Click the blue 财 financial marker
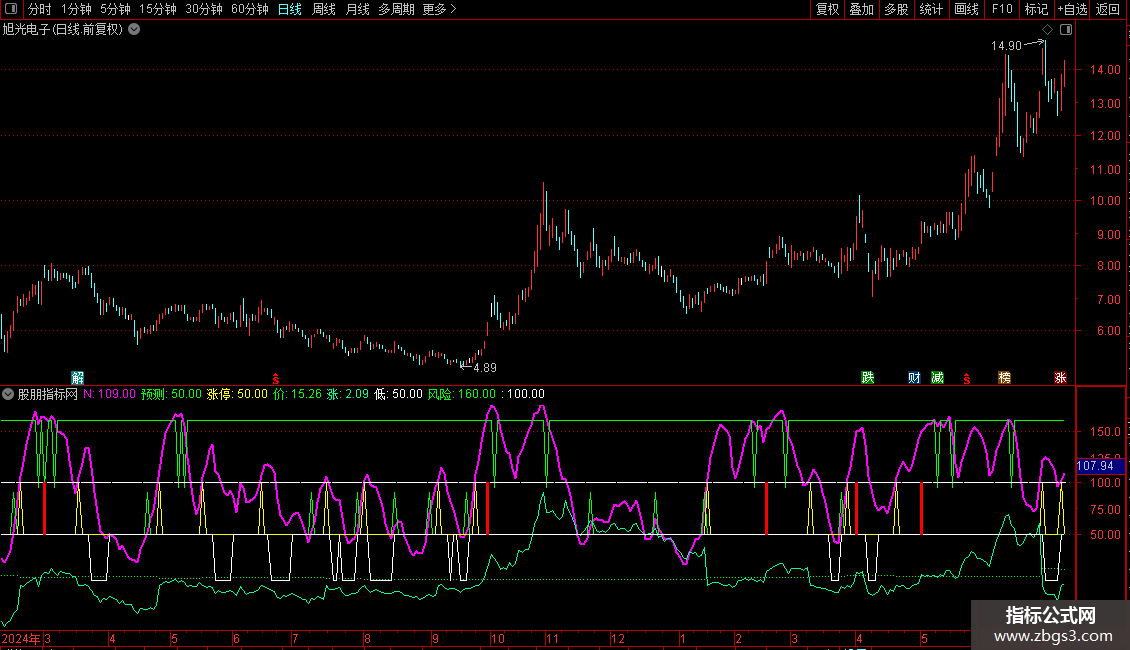The image size is (1130, 650). tap(914, 378)
